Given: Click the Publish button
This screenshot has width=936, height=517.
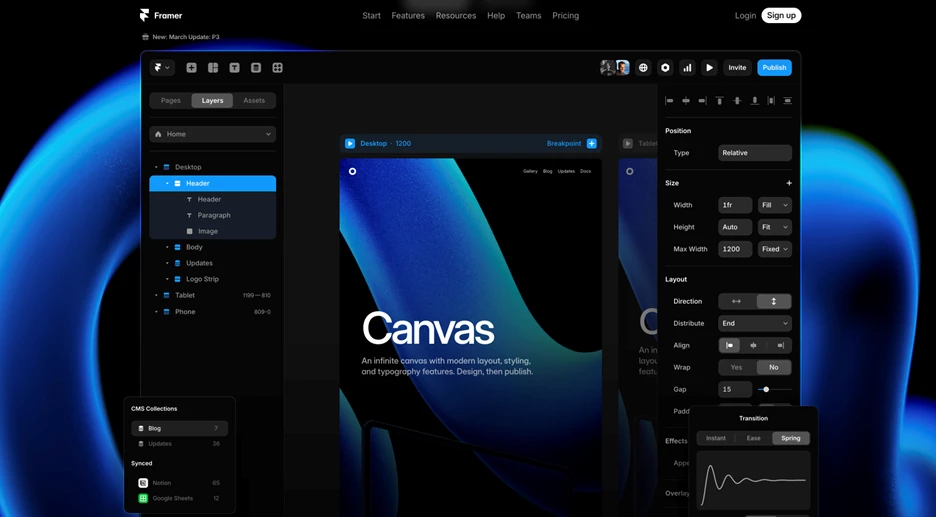Looking at the screenshot, I should tap(774, 68).
